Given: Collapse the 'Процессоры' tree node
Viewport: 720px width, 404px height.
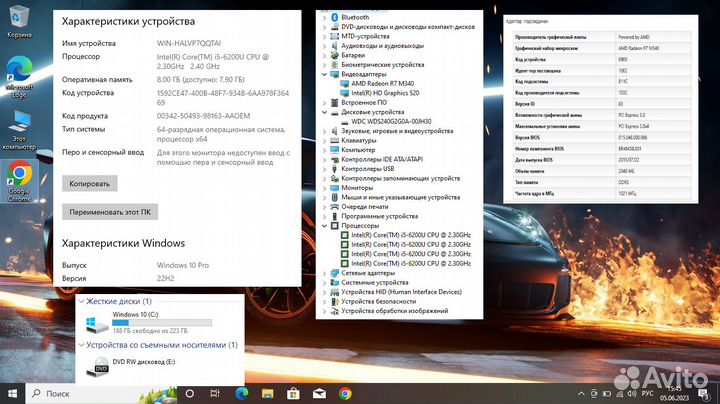Looking at the screenshot, I should (324, 226).
